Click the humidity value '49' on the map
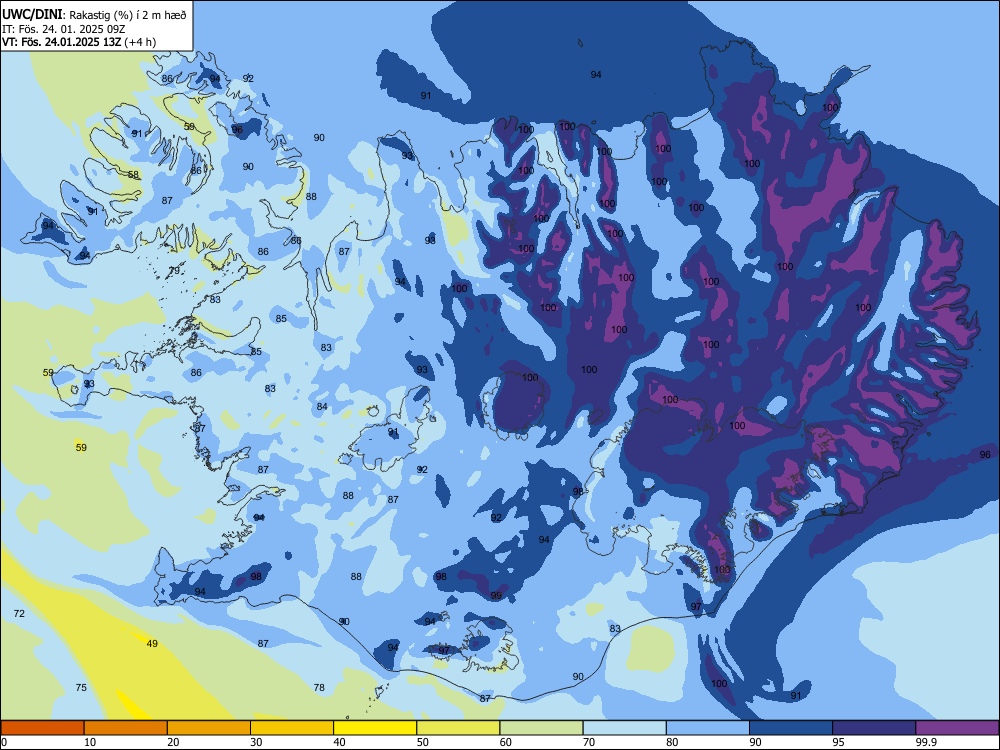 (x=152, y=643)
